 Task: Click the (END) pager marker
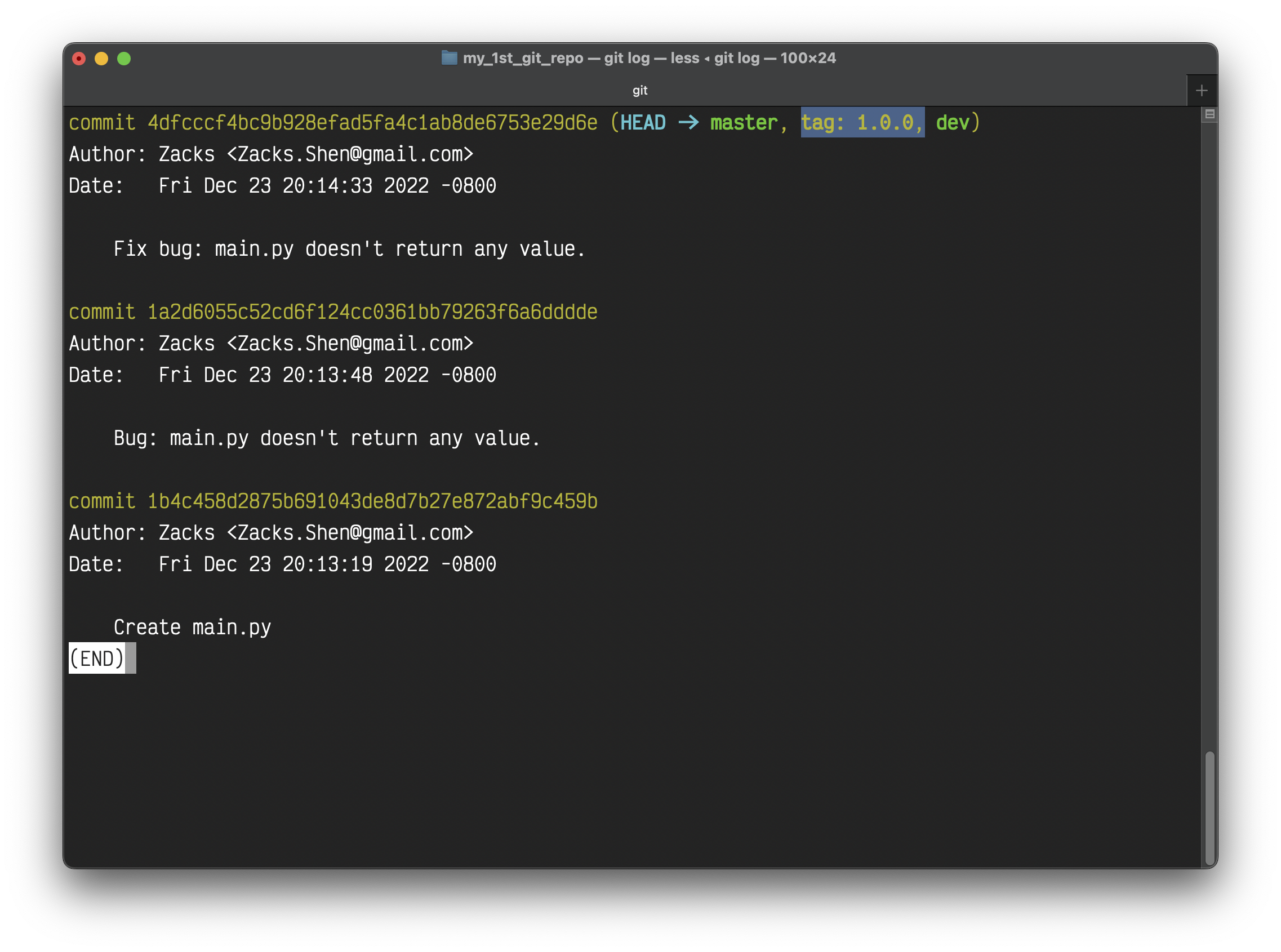click(97, 658)
